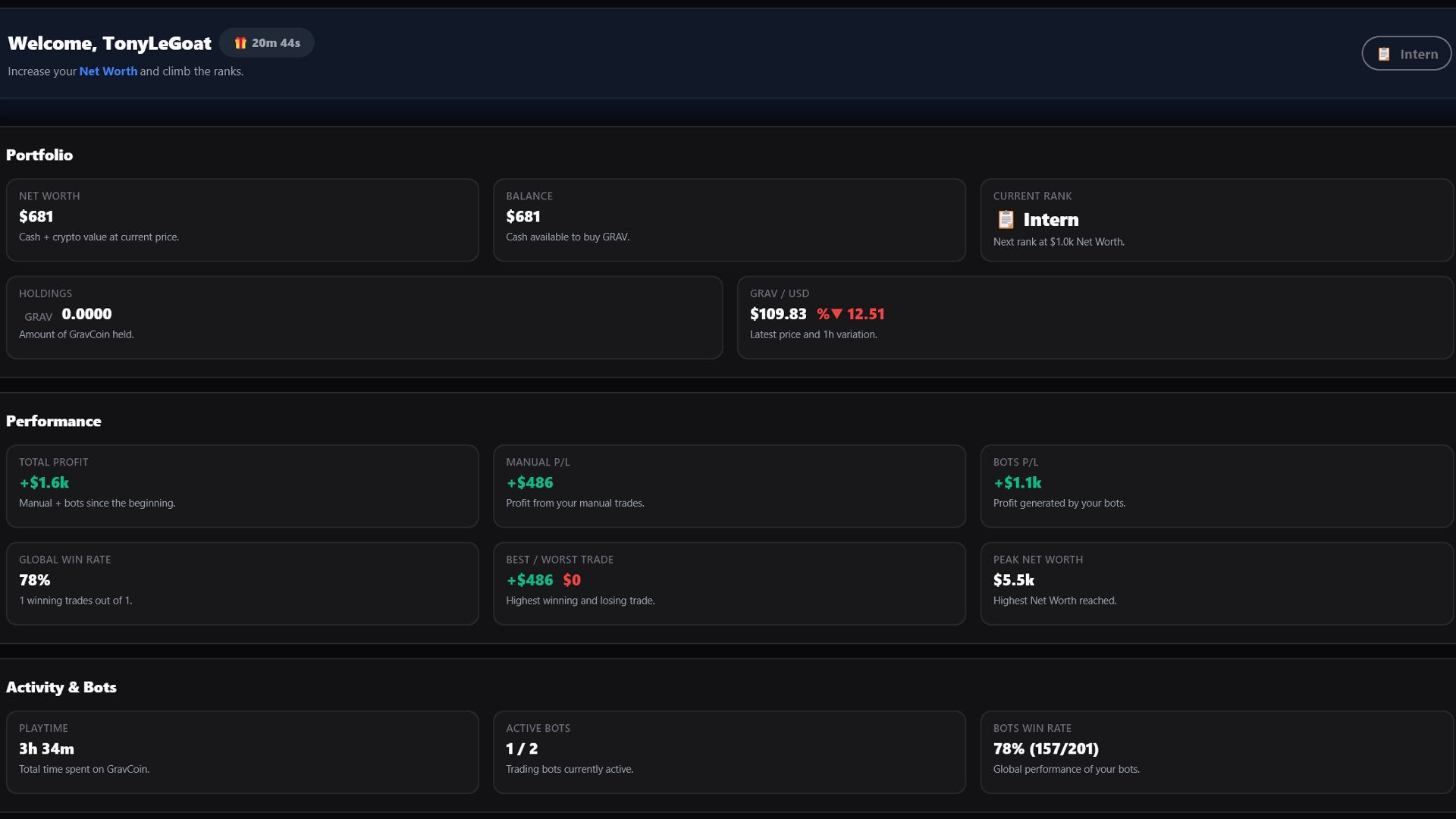Click the gift icon beside the timer
Screen dimensions: 1456x819
[x=240, y=43]
